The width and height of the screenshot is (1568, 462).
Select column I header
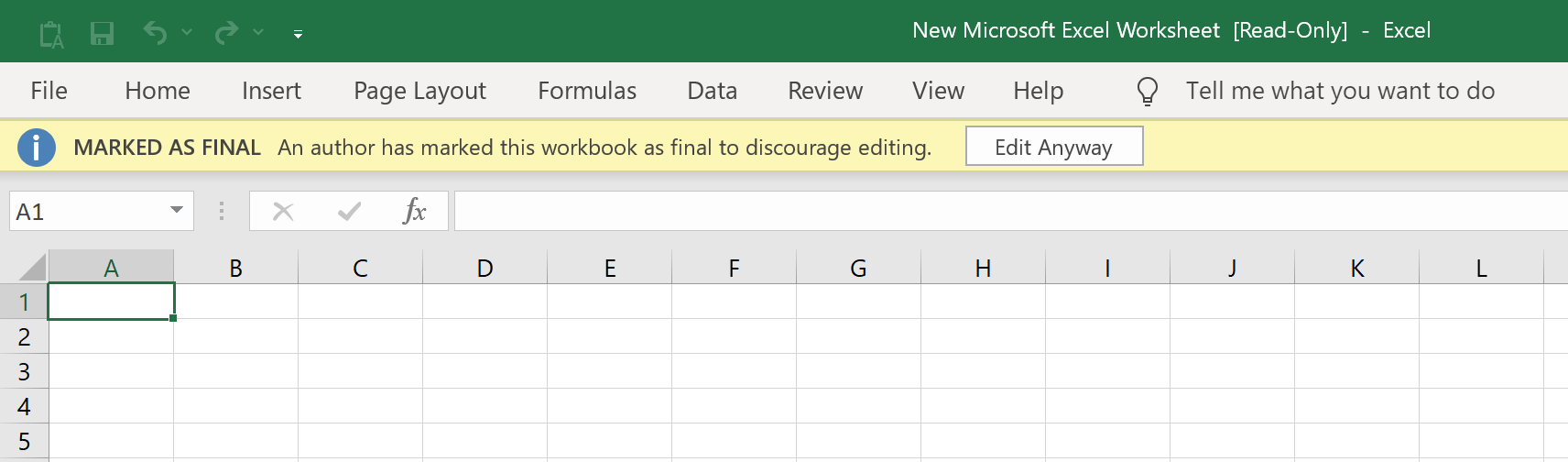click(1107, 268)
